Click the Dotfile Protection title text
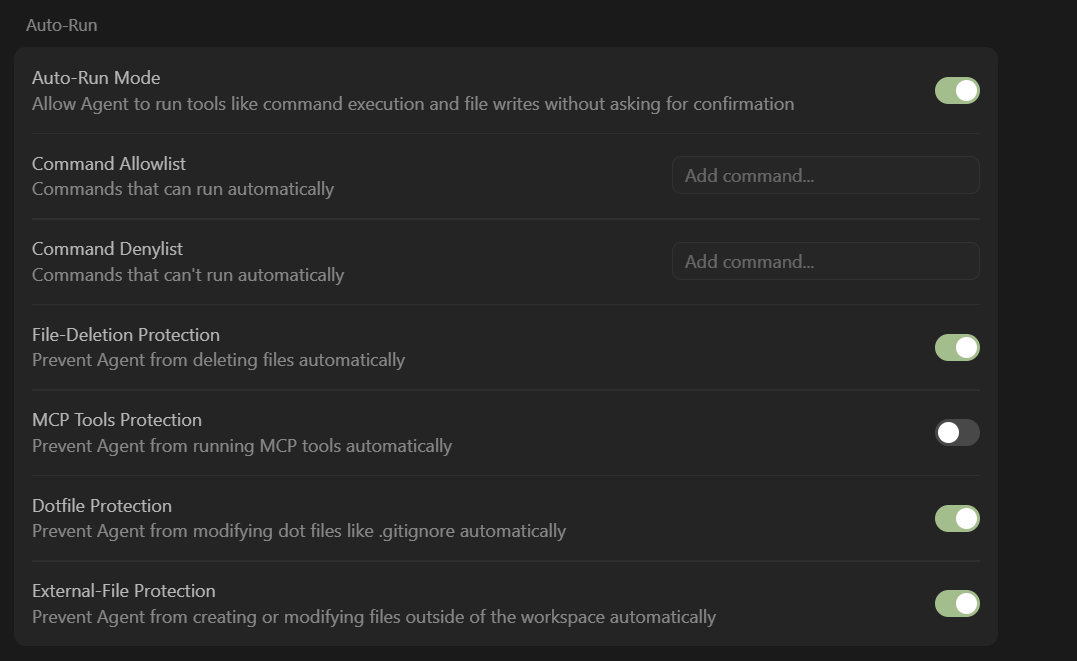Screen dimensions: 1077x661 coord(102,506)
